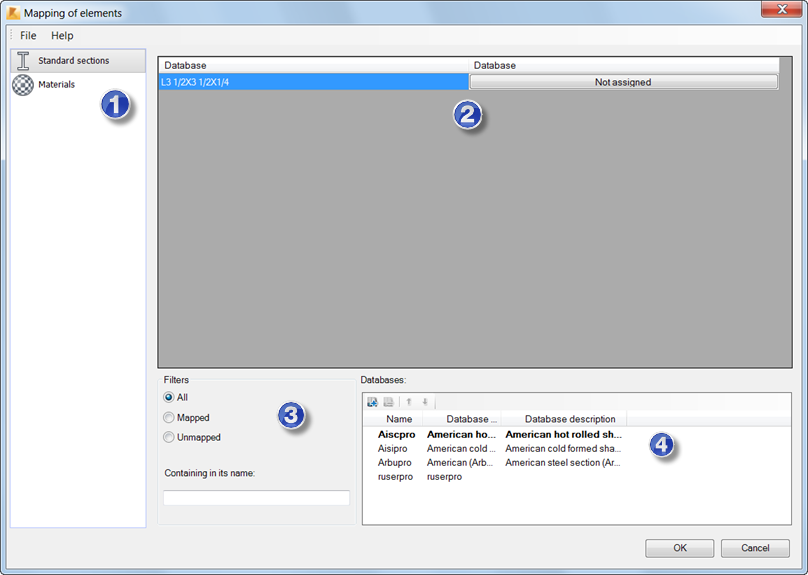Click the Standard sections I-beam icon
Viewport: 808px width, 575px height.
(23, 61)
